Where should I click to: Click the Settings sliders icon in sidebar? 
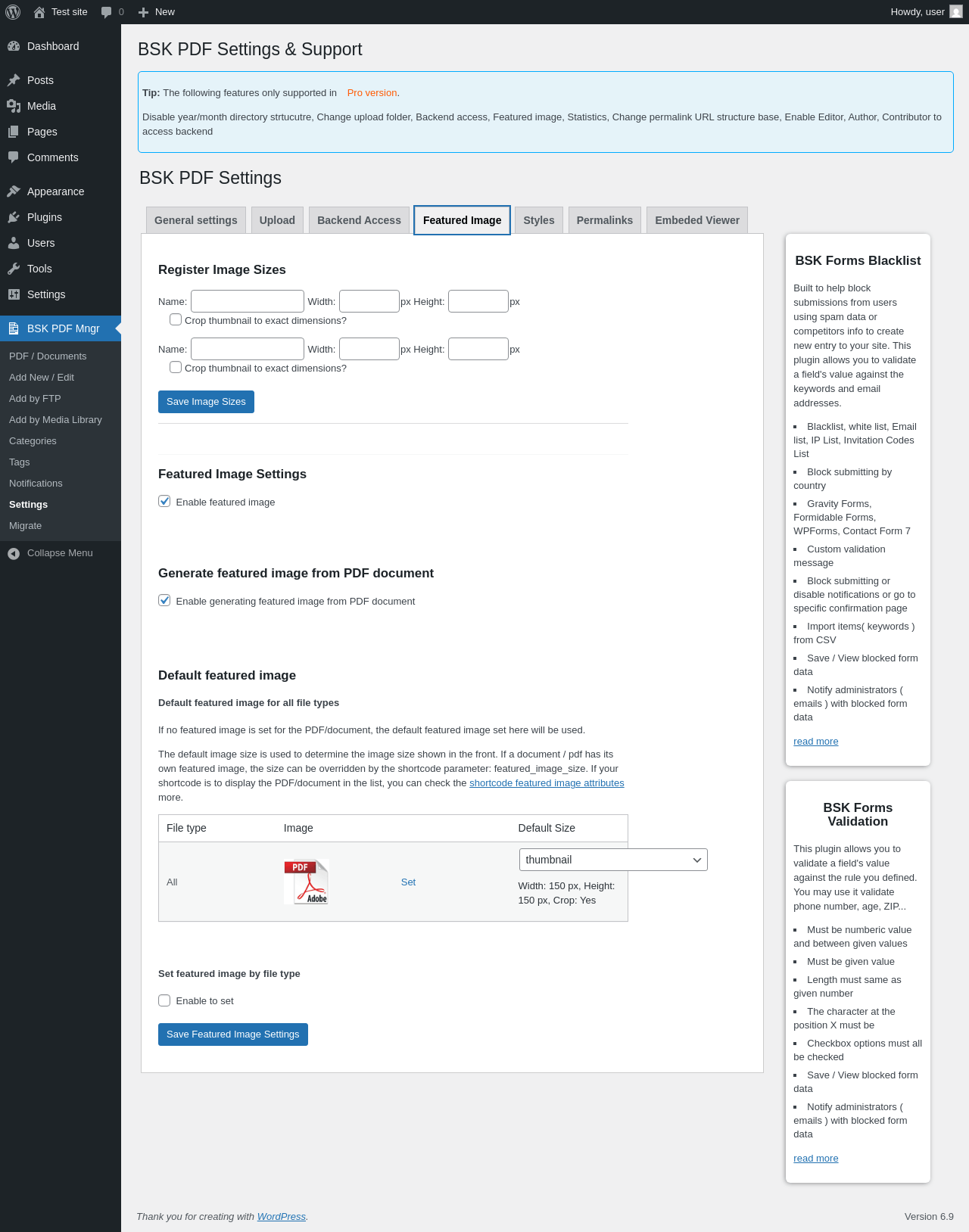coord(14,294)
